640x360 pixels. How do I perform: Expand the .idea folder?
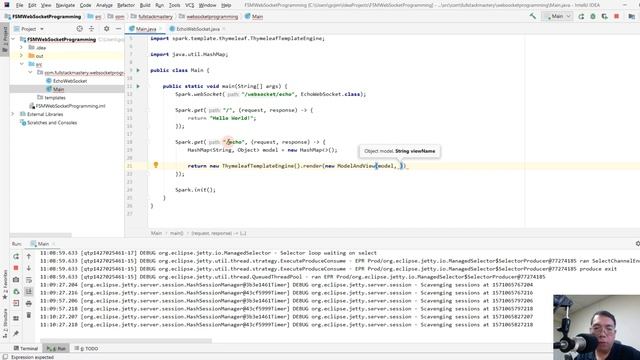22,47
